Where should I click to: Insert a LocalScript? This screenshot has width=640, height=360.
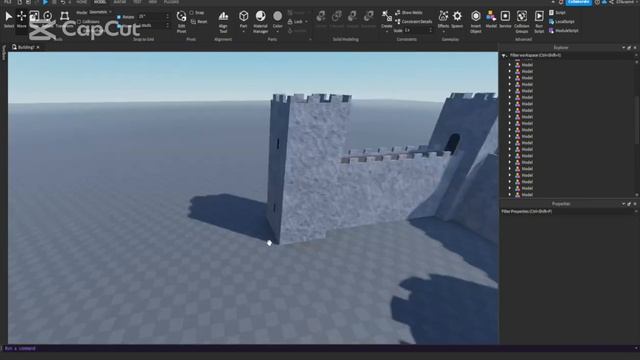click(x=562, y=22)
